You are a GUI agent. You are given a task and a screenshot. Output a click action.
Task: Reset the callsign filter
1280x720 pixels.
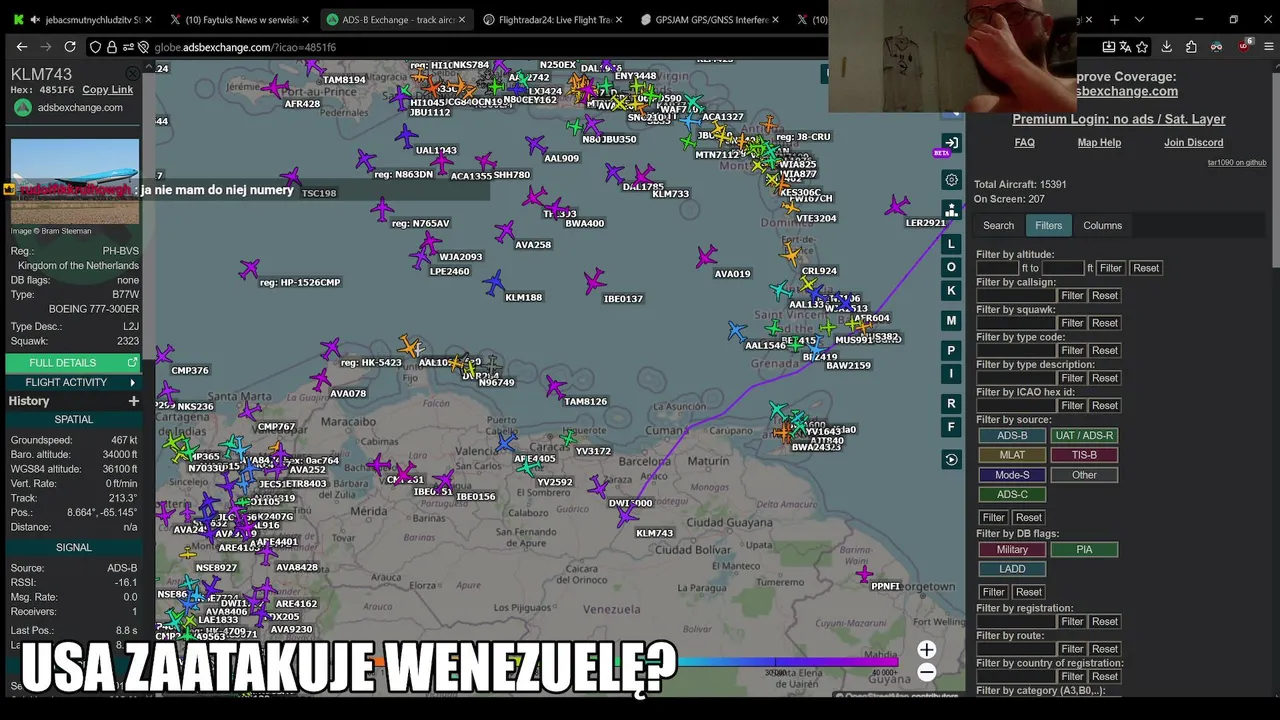1104,295
